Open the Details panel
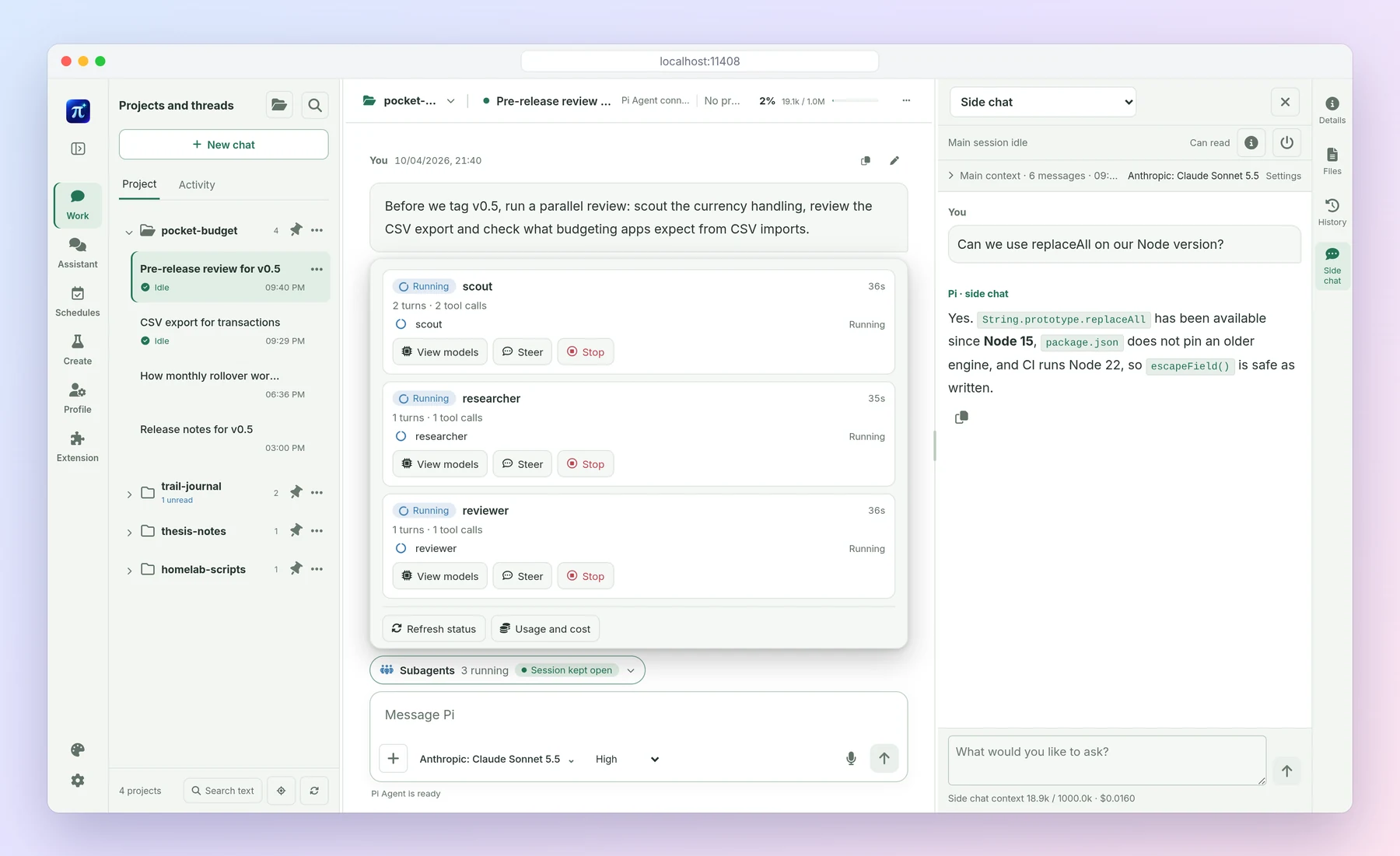Viewport: 1400px width, 856px height. coord(1332,110)
